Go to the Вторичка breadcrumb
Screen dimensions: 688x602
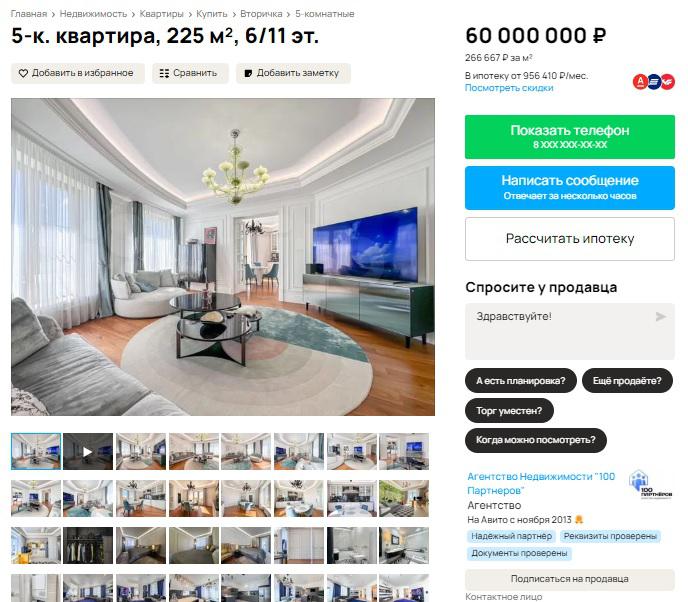tap(261, 14)
